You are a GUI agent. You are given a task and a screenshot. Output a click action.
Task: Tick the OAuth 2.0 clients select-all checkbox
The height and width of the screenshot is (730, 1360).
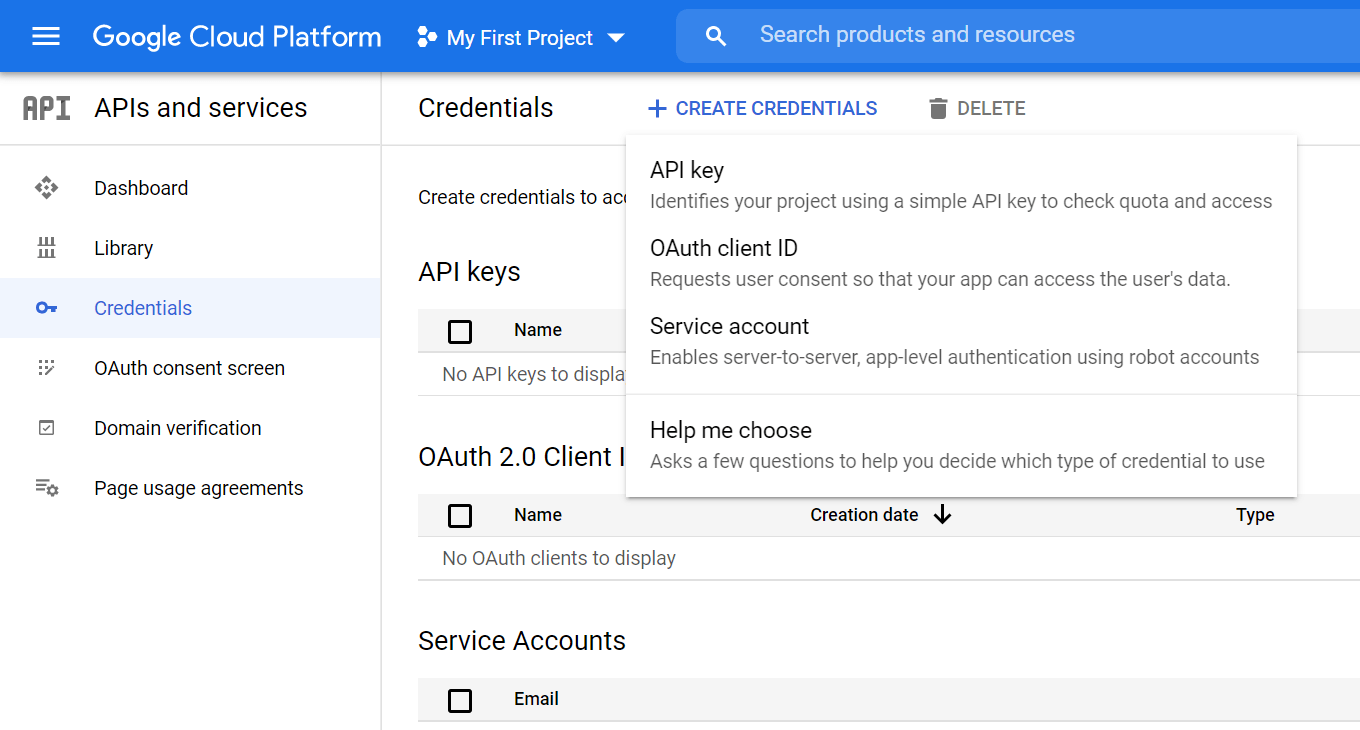pyautogui.click(x=460, y=516)
